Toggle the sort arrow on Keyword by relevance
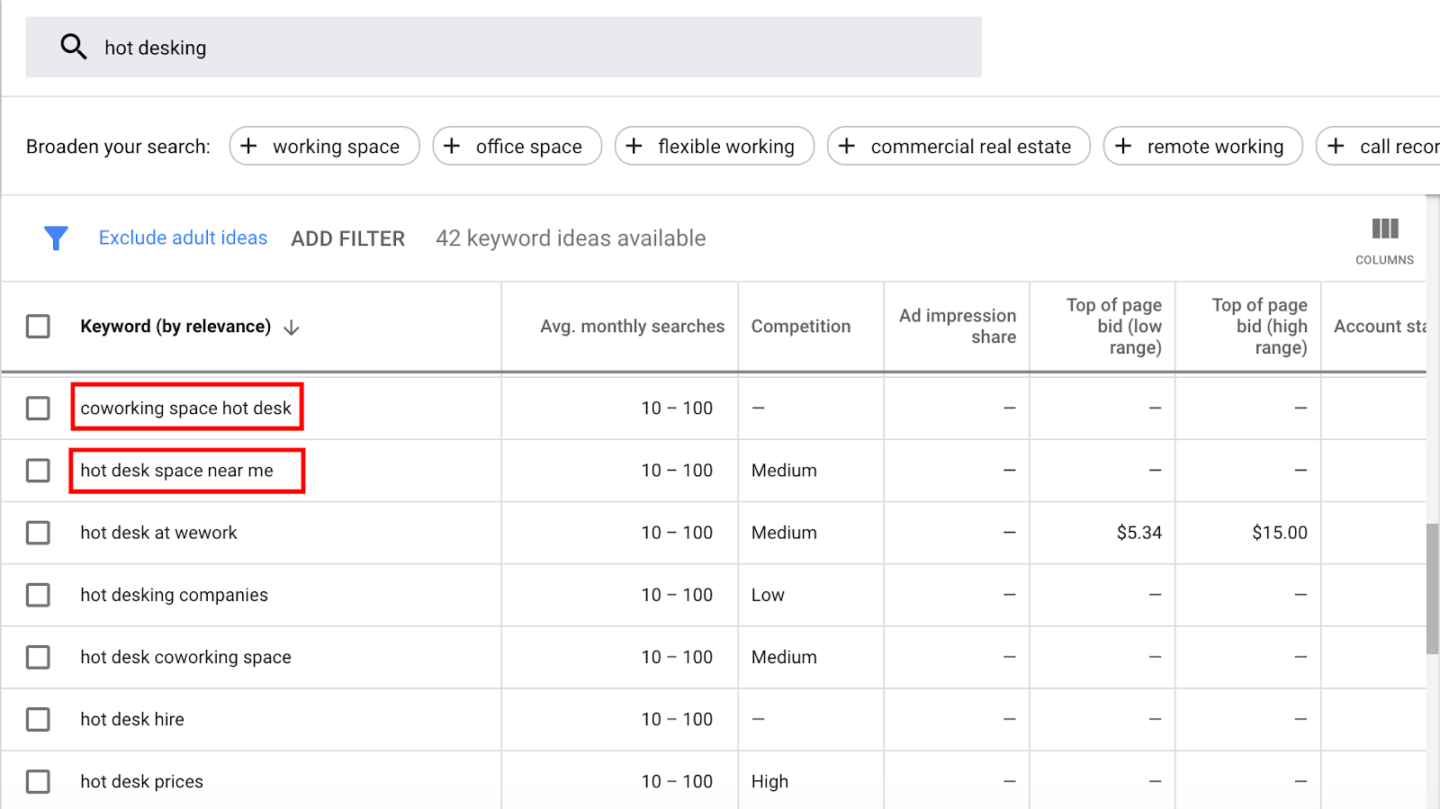This screenshot has height=809, width=1440. (289, 326)
